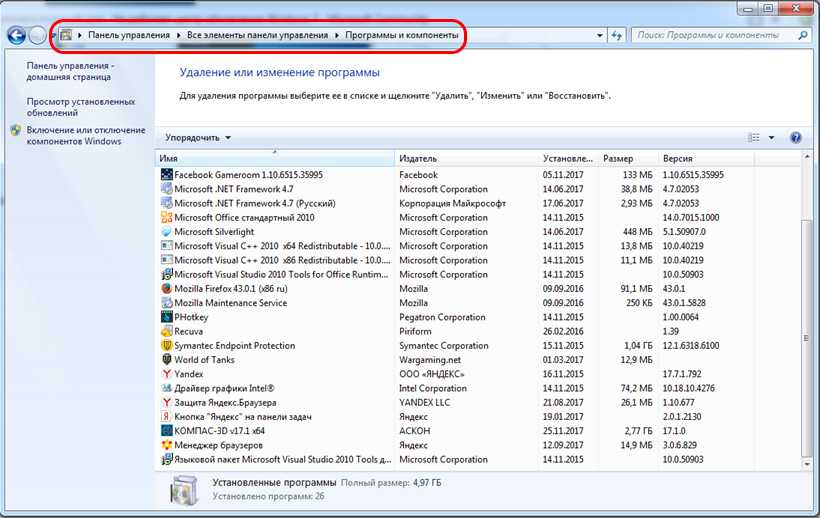Click the publisher cell YANDEX LLC
This screenshot has height=518, width=820.
(x=424, y=402)
